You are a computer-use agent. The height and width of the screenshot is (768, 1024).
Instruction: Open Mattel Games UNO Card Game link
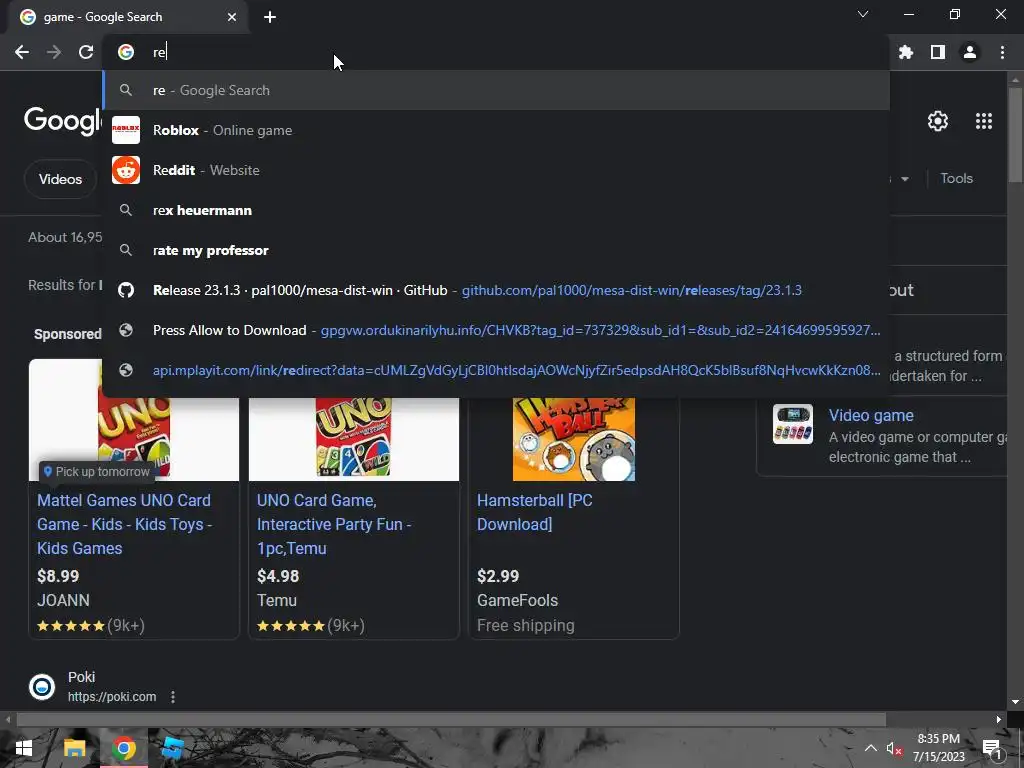pos(124,524)
